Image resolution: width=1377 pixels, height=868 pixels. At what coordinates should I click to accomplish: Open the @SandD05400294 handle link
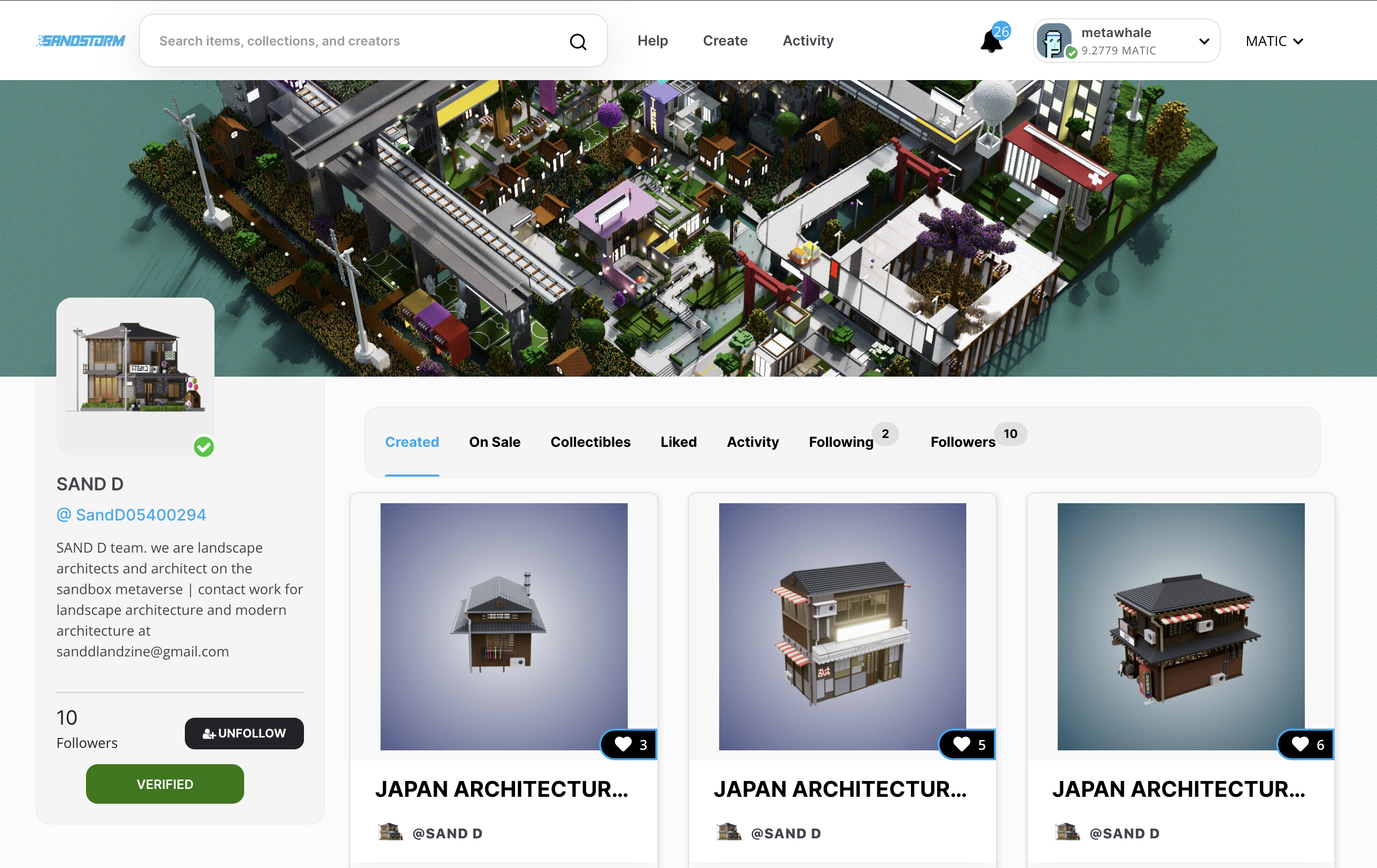click(131, 515)
